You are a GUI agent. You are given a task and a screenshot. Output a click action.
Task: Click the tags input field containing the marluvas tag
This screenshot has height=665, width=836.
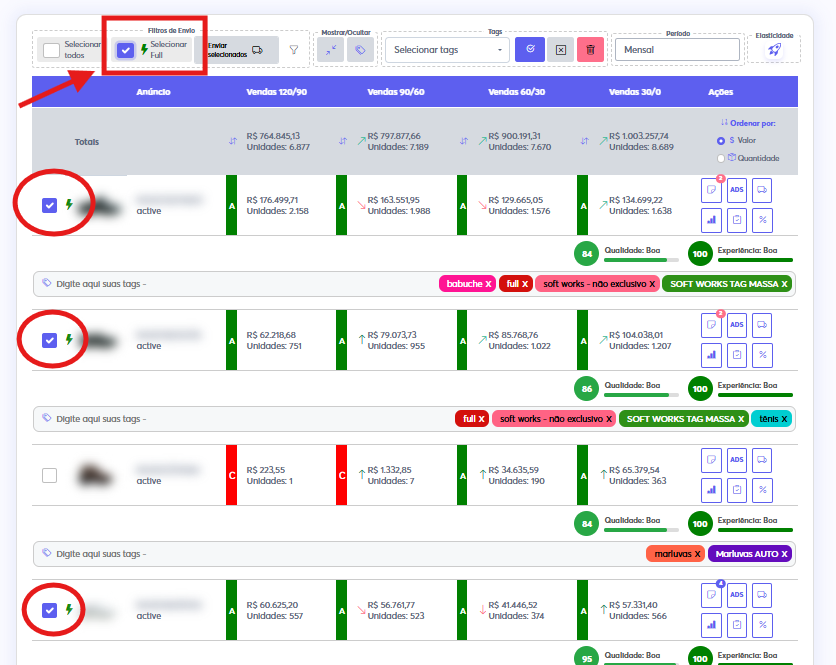click(414, 554)
